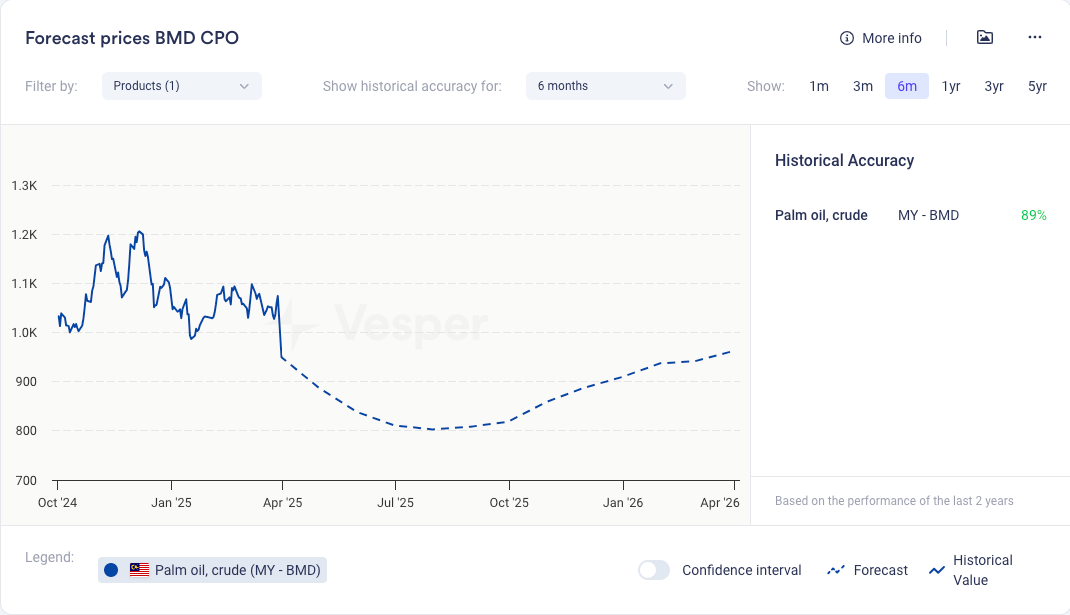Screen dimensions: 1070x615
Task: Open the three-dot options menu
Action: [x=1035, y=38]
